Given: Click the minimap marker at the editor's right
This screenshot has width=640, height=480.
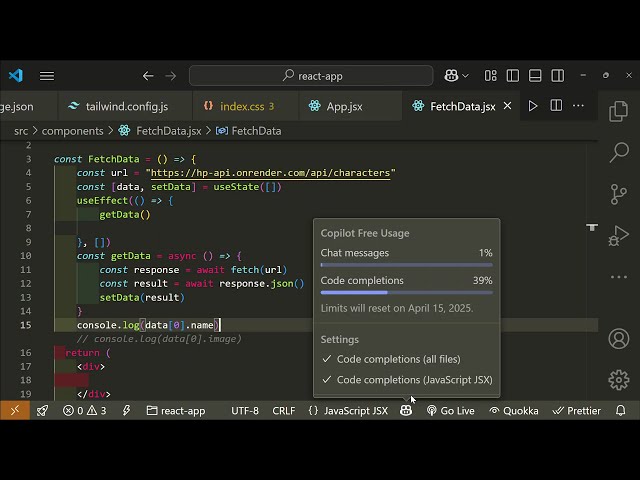Looking at the screenshot, I should point(592,227).
